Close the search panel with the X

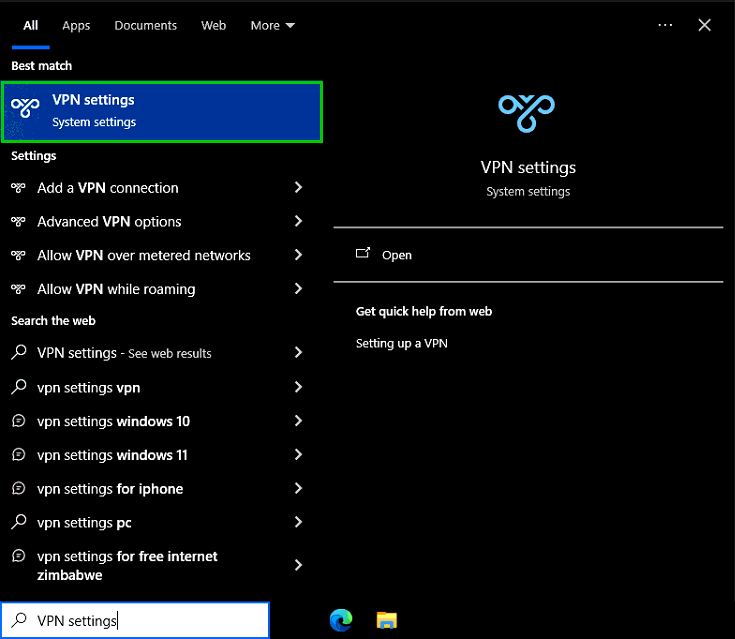(x=704, y=25)
